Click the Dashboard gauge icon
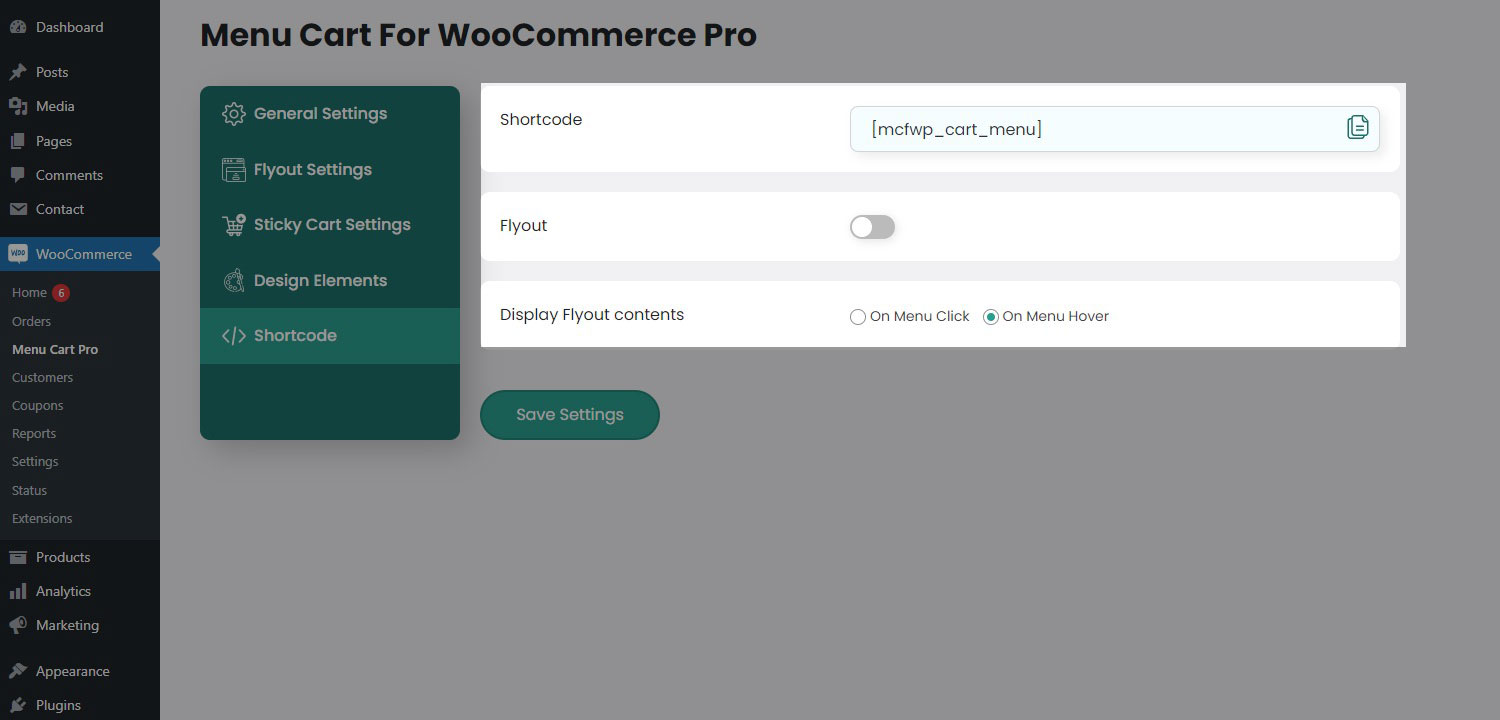This screenshot has height=720, width=1500. coord(18,27)
